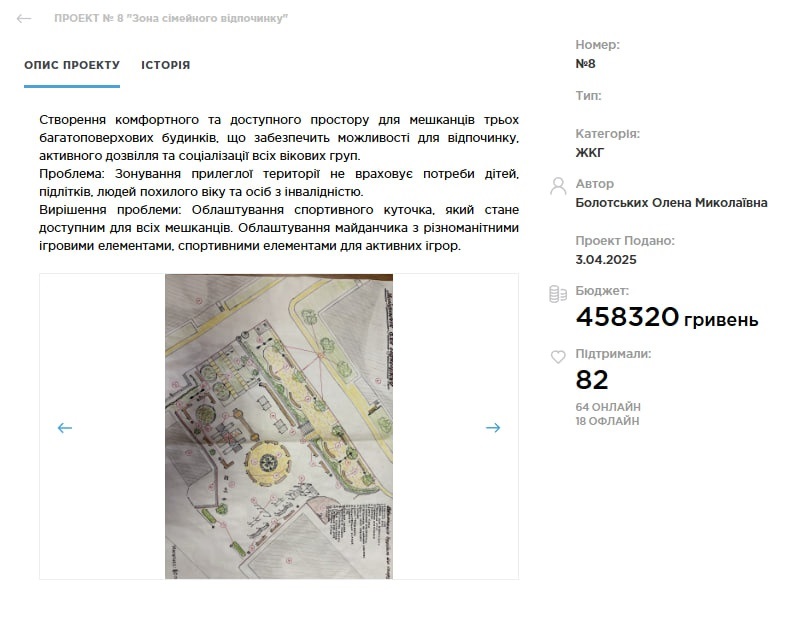Viewport: 810px width, 617px height.
Task: Open the site plan drawing image
Action: coord(279,426)
